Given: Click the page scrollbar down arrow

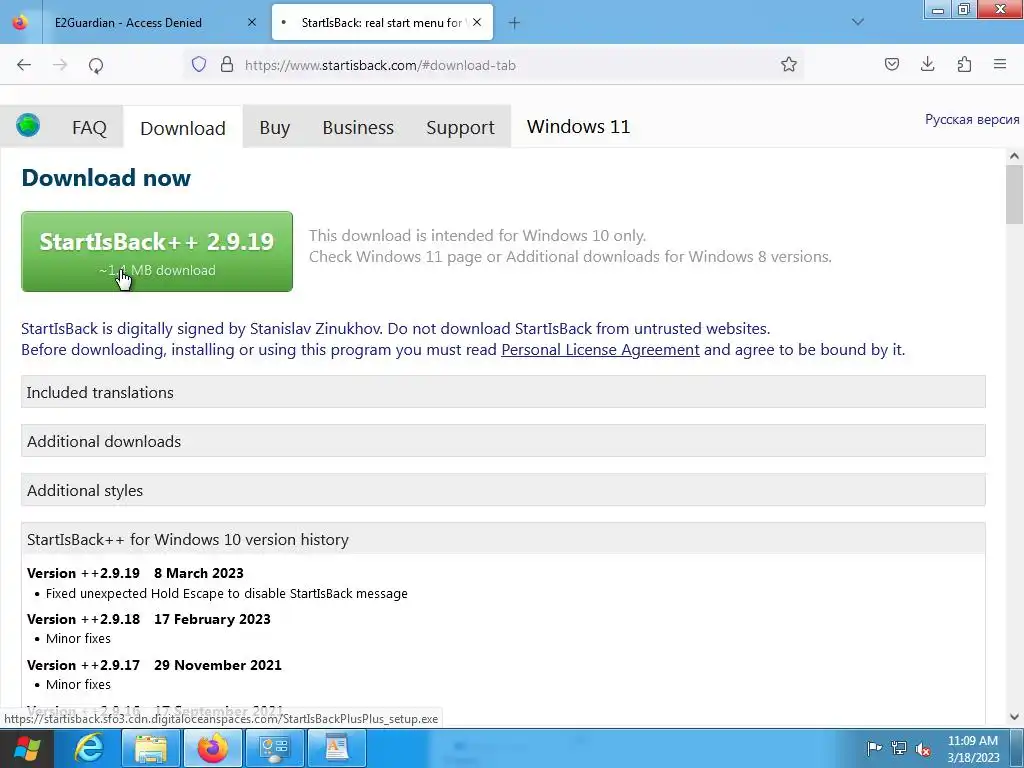Looking at the screenshot, I should 1014,716.
